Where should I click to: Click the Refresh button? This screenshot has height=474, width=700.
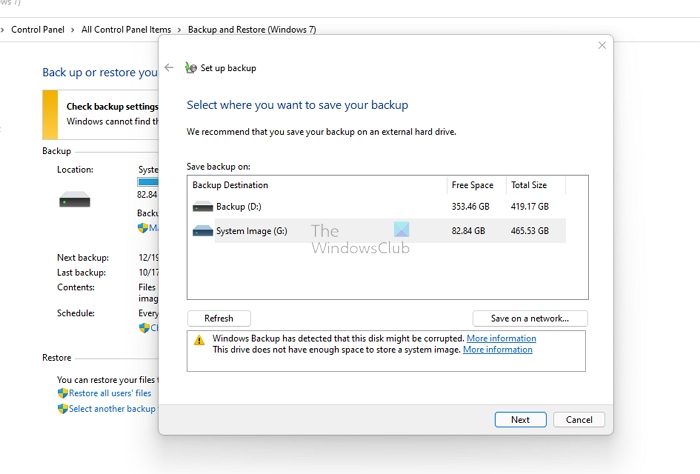pos(219,318)
